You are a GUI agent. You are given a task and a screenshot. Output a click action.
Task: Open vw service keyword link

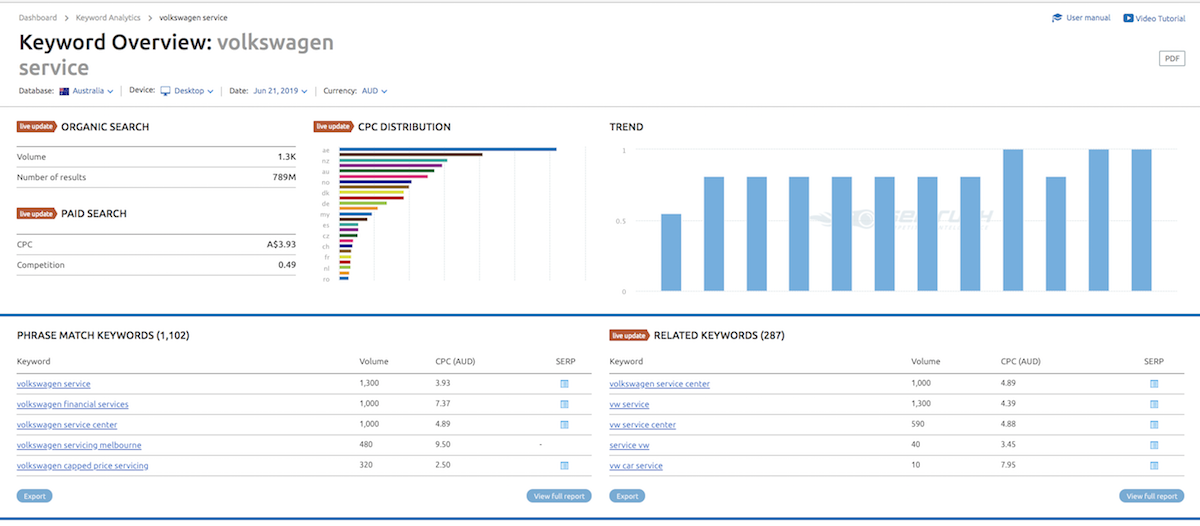630,404
